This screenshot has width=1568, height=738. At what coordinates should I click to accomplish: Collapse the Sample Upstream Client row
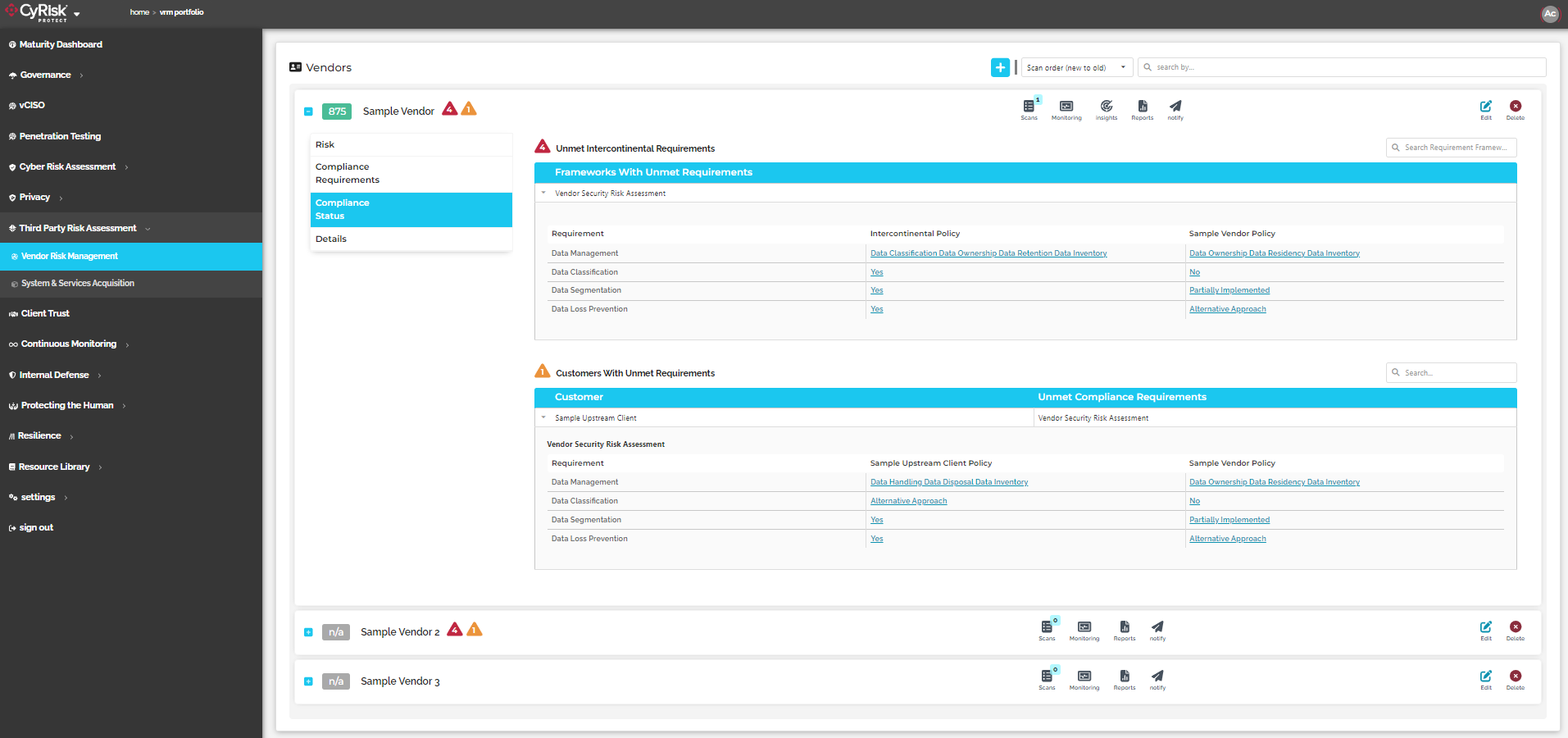tap(544, 417)
